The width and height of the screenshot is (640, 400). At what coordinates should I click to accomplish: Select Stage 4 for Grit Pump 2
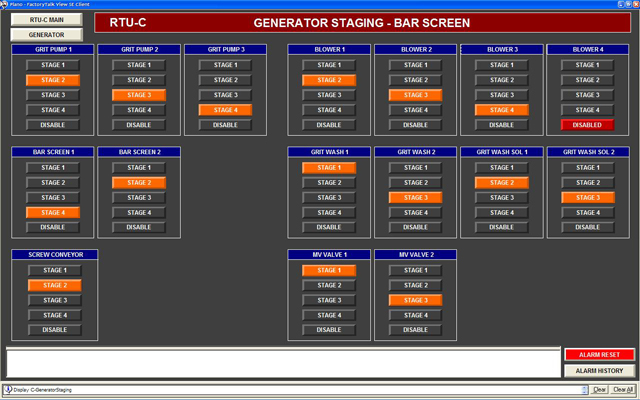click(139, 110)
